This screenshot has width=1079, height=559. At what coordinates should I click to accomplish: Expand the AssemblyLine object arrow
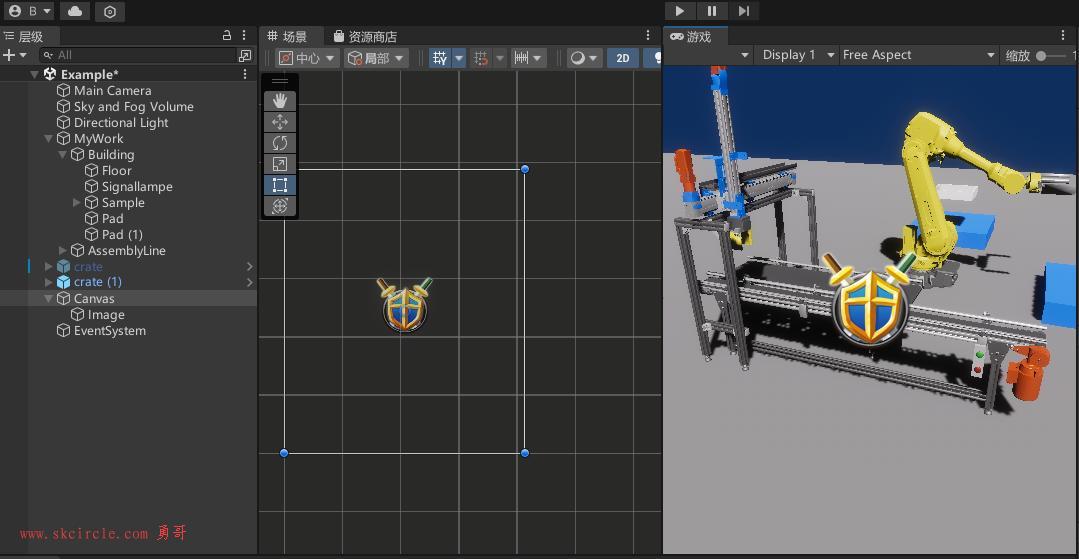63,251
